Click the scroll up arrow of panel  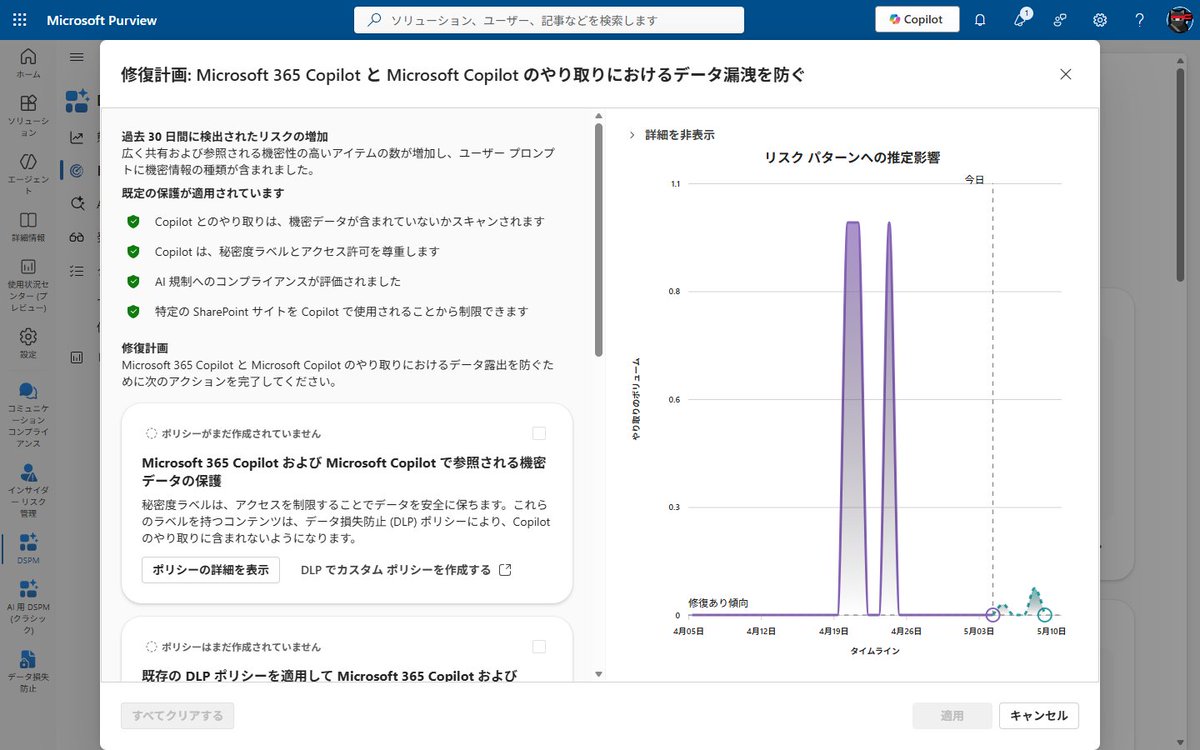click(x=598, y=115)
